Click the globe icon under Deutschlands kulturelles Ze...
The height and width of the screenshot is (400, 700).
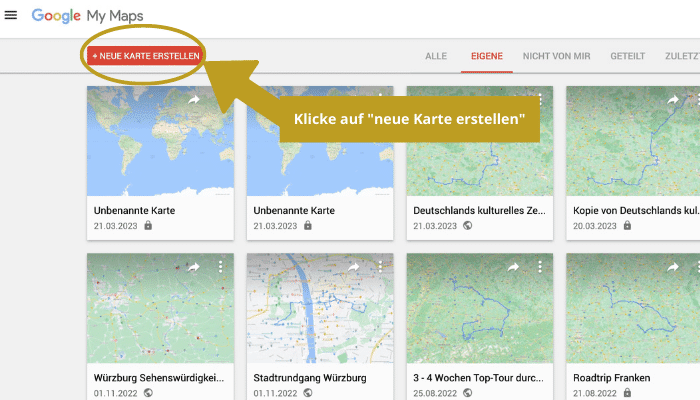pos(467,225)
